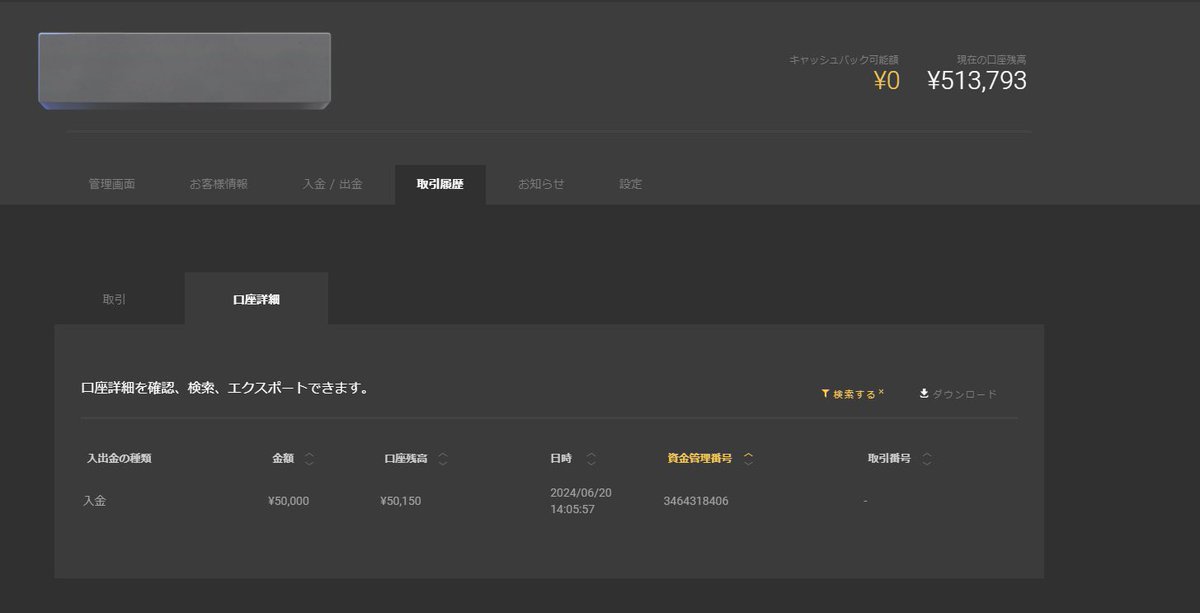Go to the 設定 tab
Image resolution: width=1200 pixels, height=613 pixels.
pos(631,184)
